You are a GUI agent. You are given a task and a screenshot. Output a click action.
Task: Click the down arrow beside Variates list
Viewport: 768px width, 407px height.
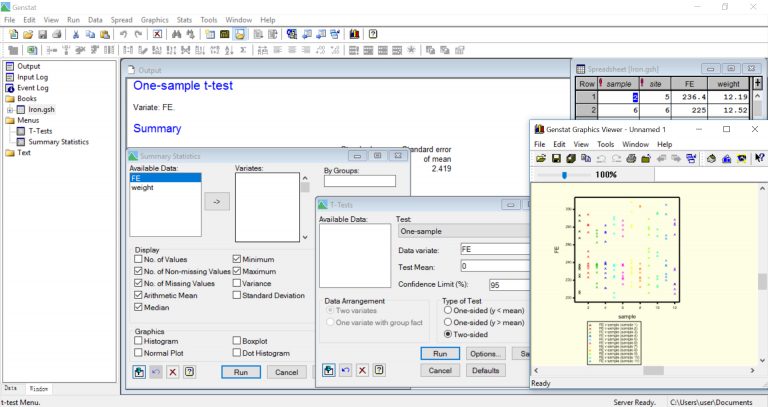[305, 238]
